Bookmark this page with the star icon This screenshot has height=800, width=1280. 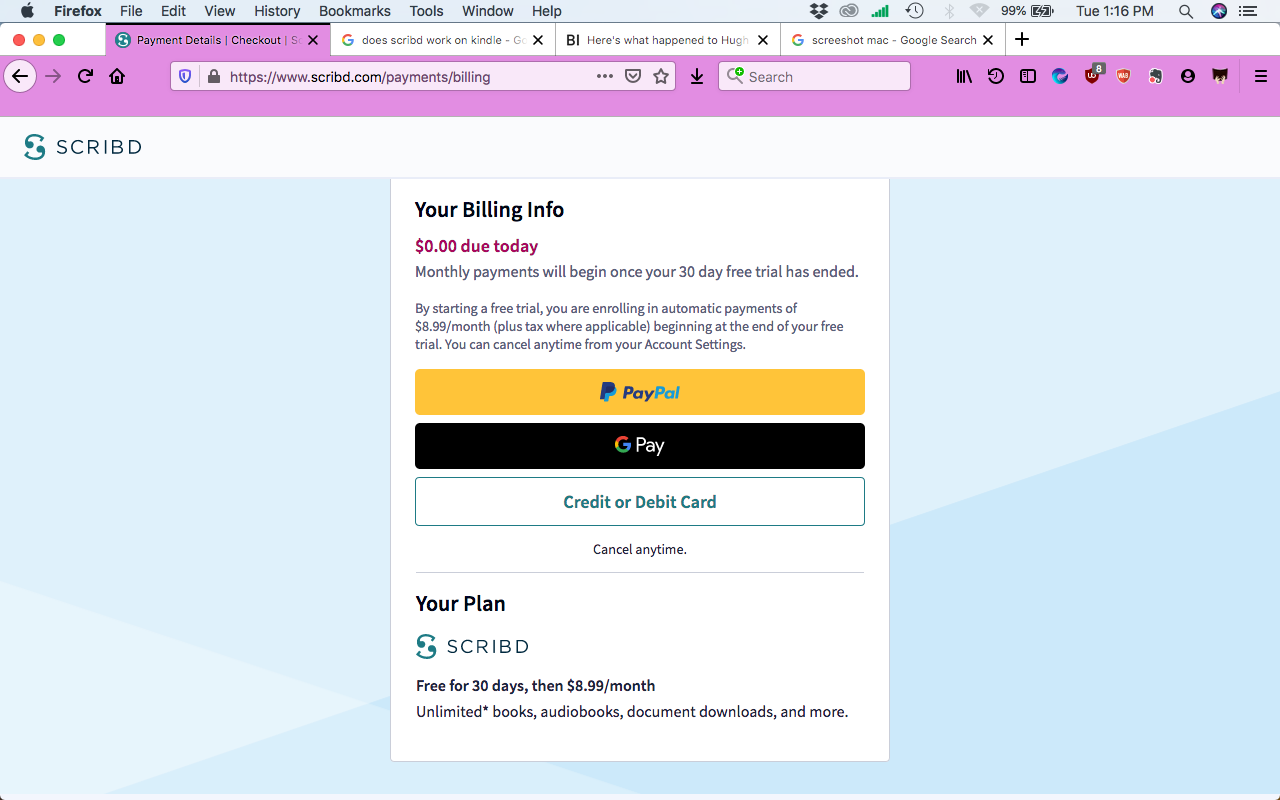coord(661,76)
